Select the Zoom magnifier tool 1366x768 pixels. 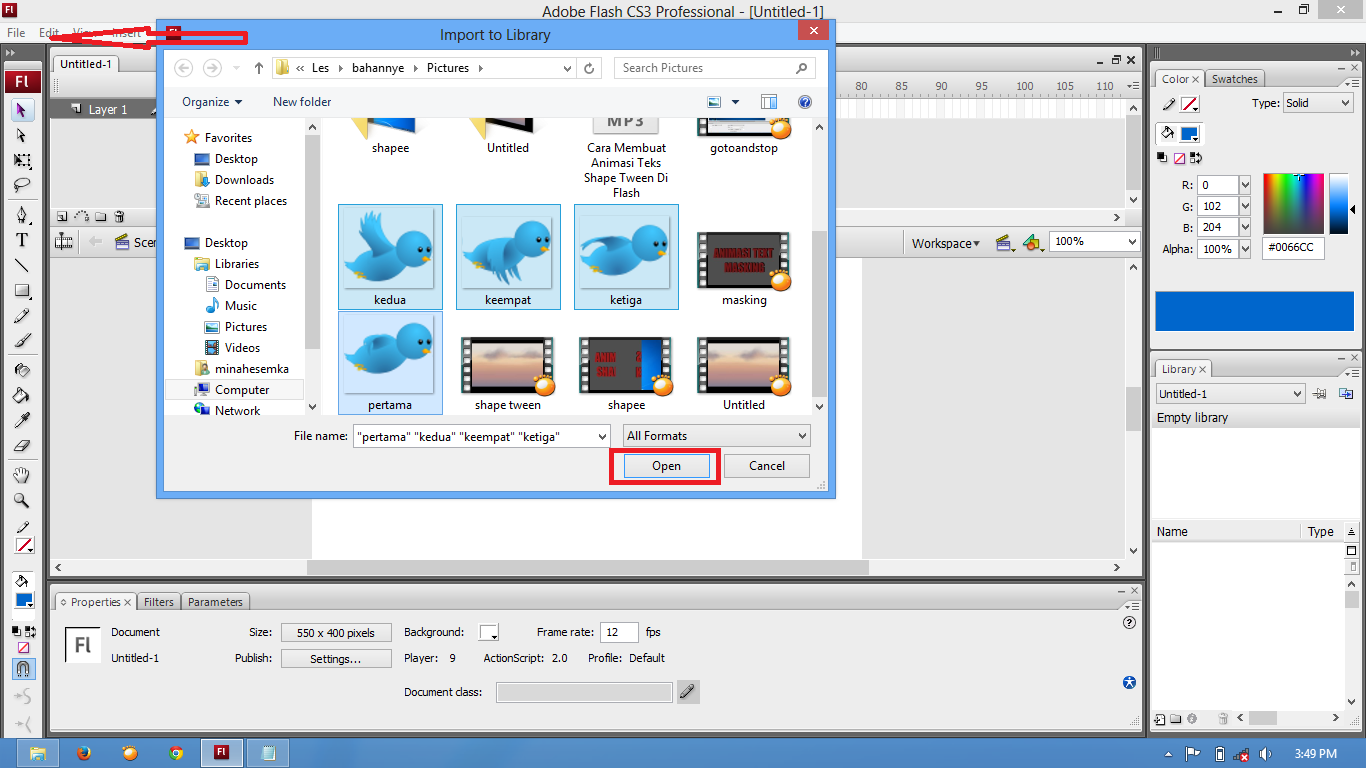point(22,501)
